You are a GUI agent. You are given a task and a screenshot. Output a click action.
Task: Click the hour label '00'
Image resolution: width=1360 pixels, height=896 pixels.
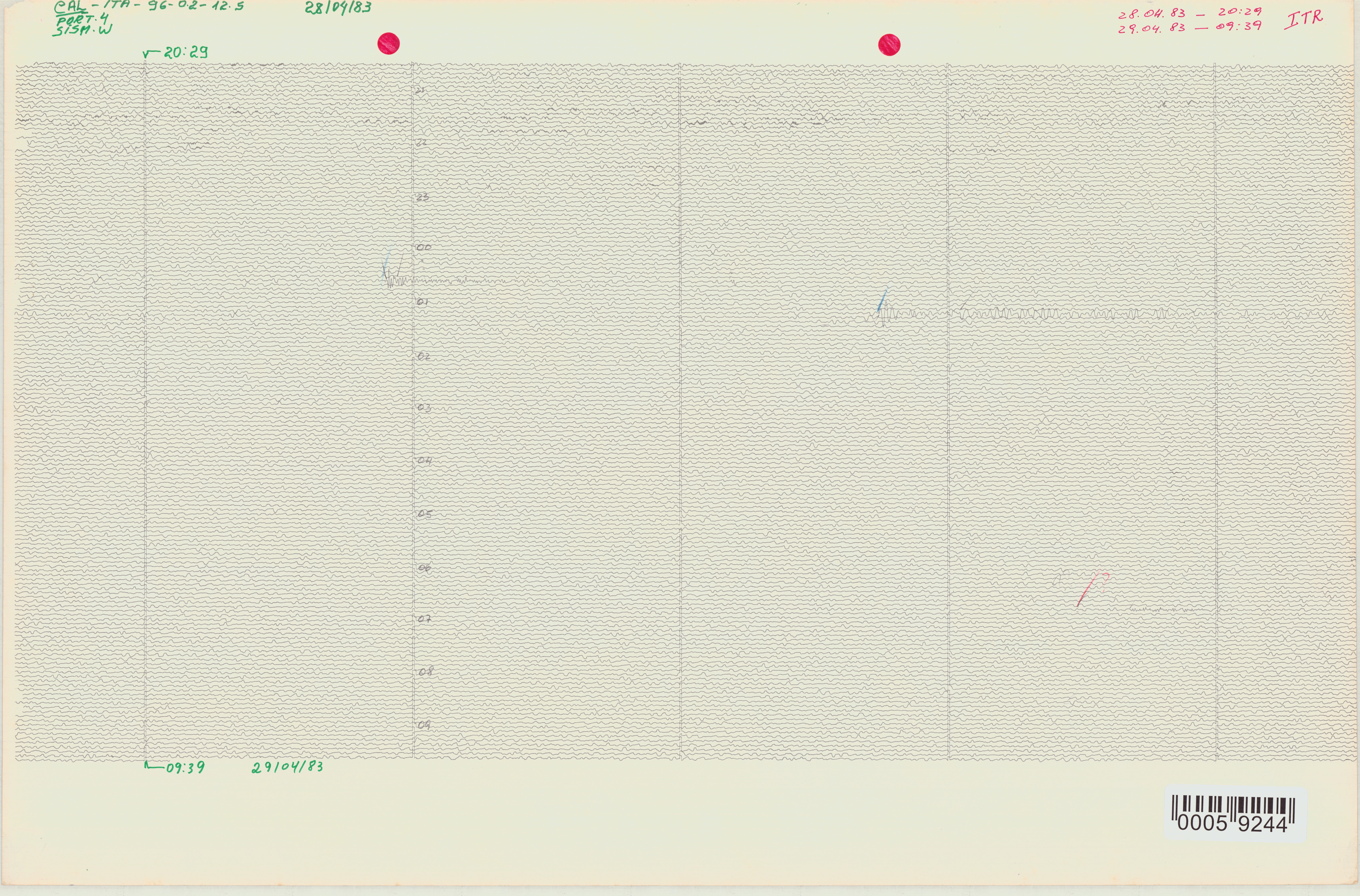coord(424,247)
